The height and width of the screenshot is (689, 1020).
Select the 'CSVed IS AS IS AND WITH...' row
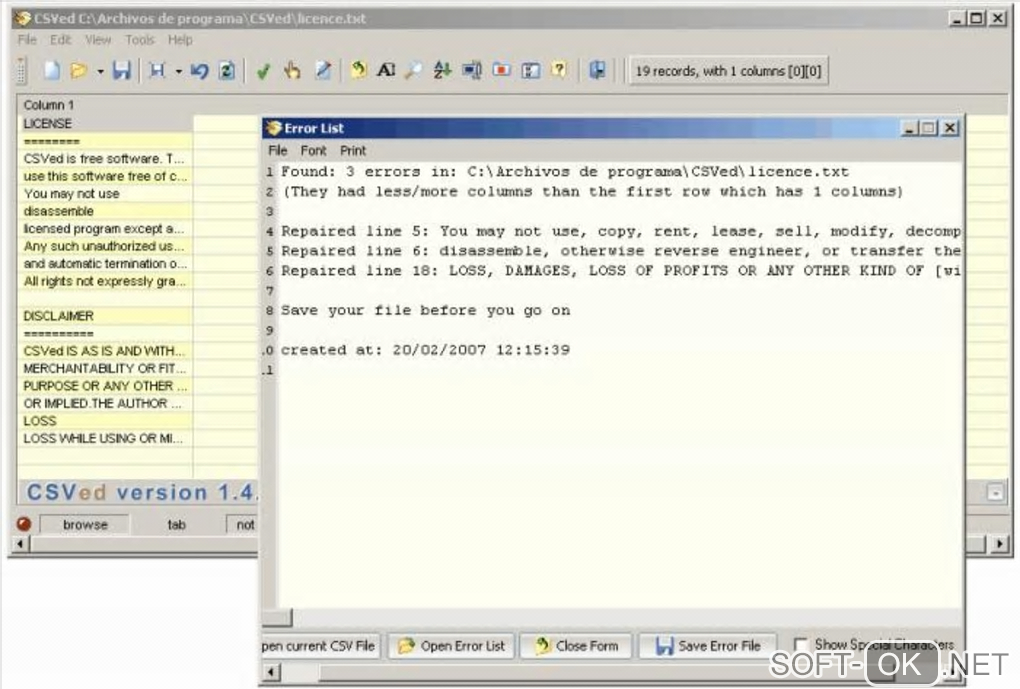(106, 351)
